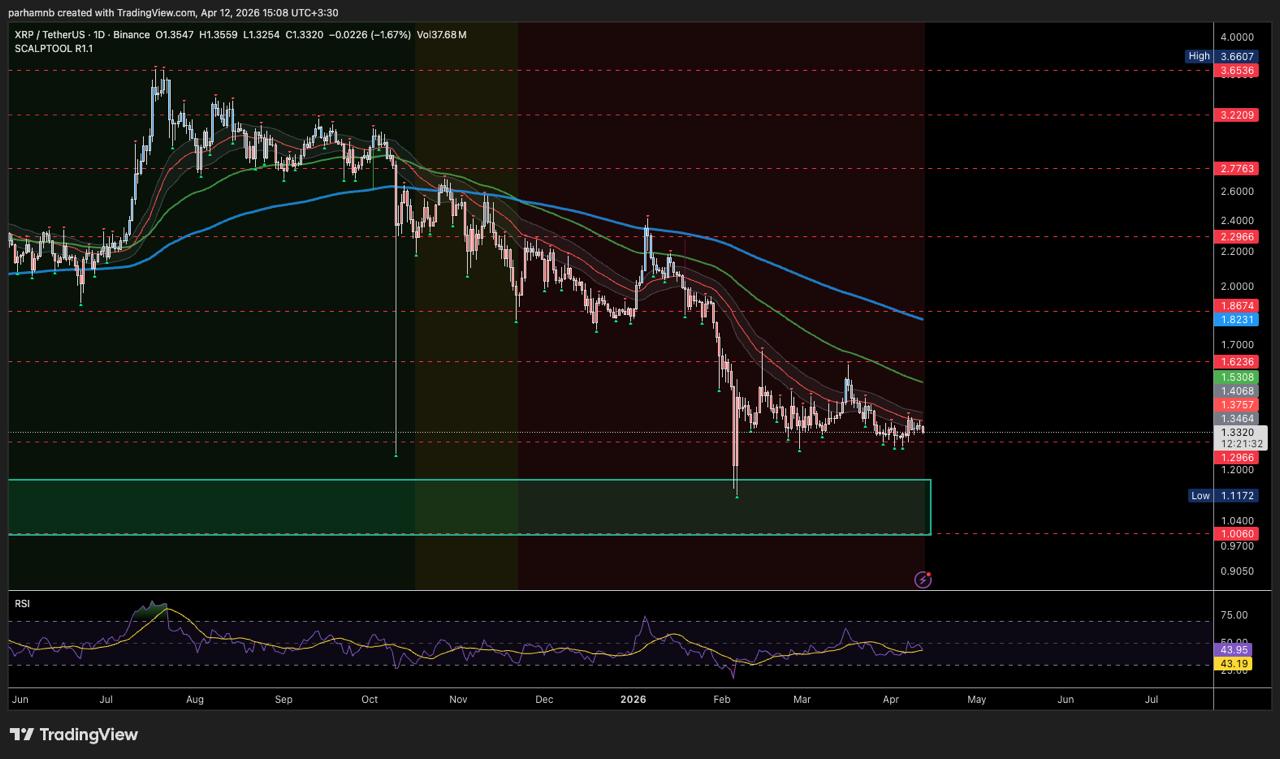Select the green demand zone rectangle
This screenshot has height=759, width=1280.
[468, 507]
